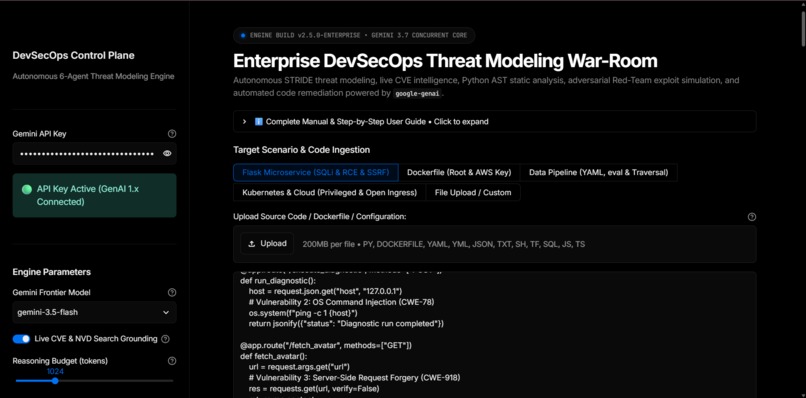Click the google-genai code label
Screen dimensions: 806x398
417,94
